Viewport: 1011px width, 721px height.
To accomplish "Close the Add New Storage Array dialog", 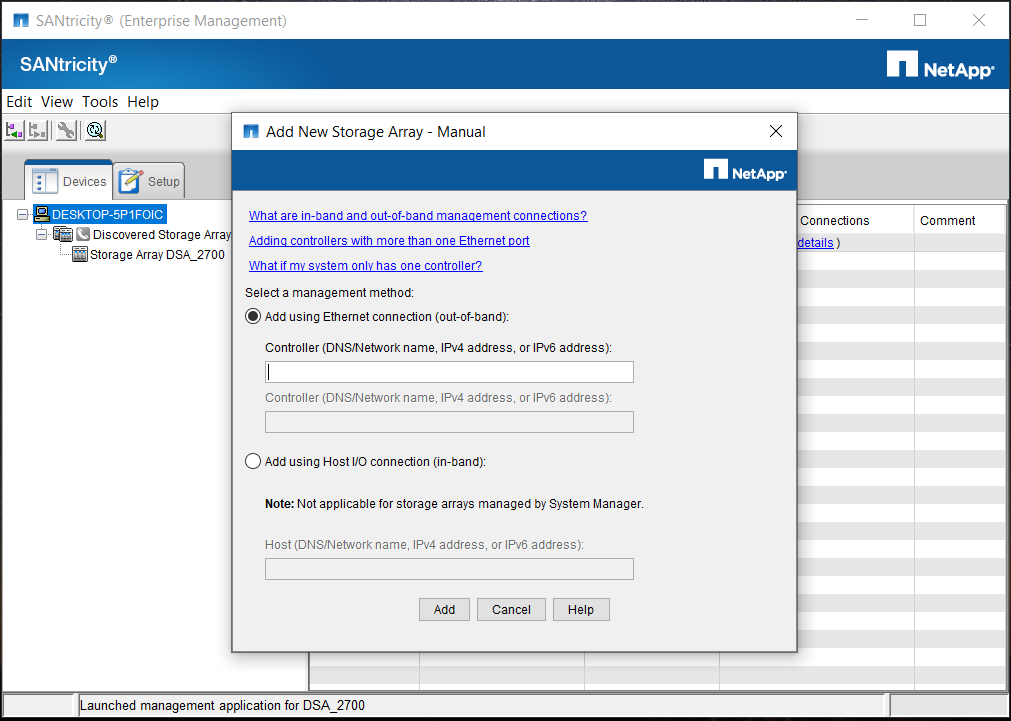I will point(775,132).
